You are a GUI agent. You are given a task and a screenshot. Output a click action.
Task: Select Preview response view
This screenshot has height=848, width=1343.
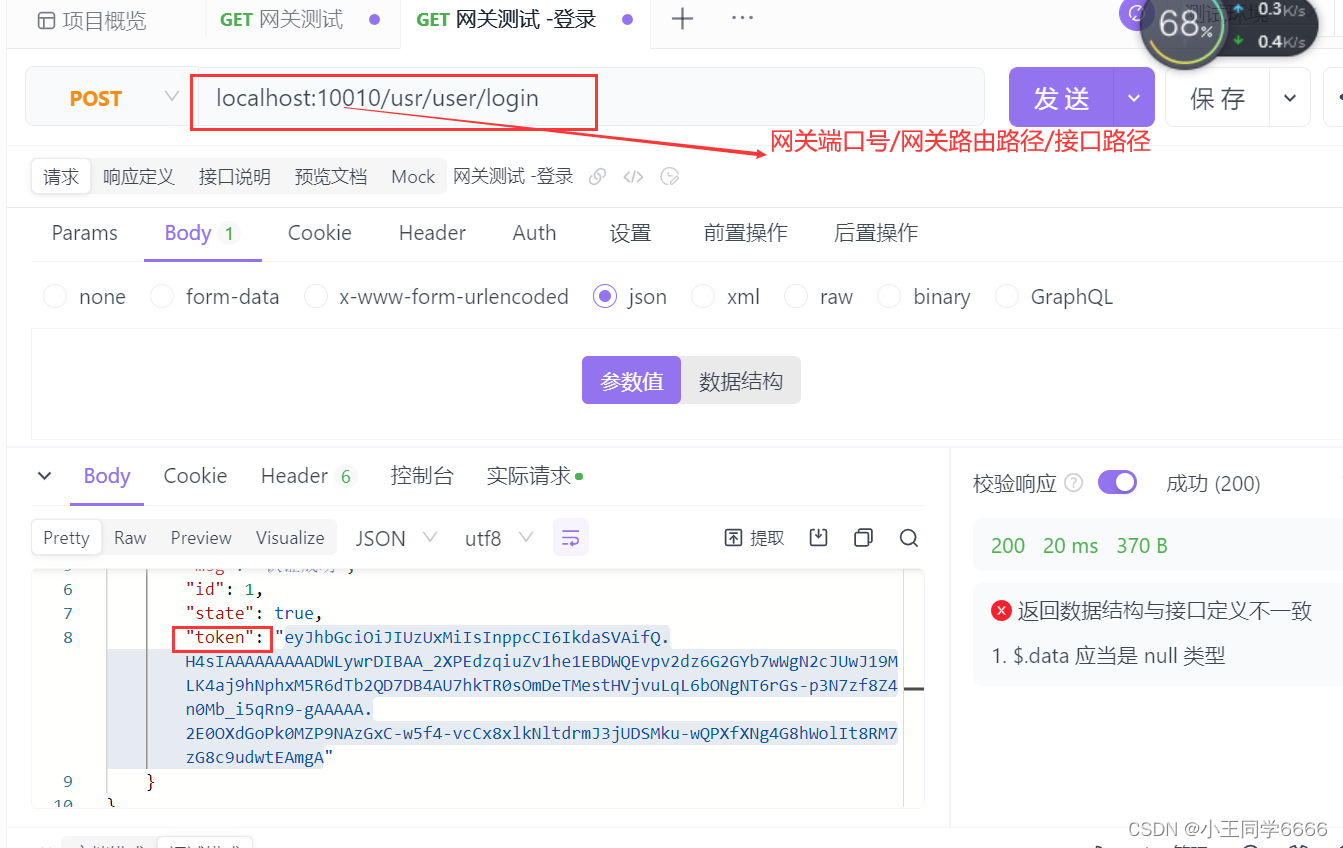click(x=201, y=537)
